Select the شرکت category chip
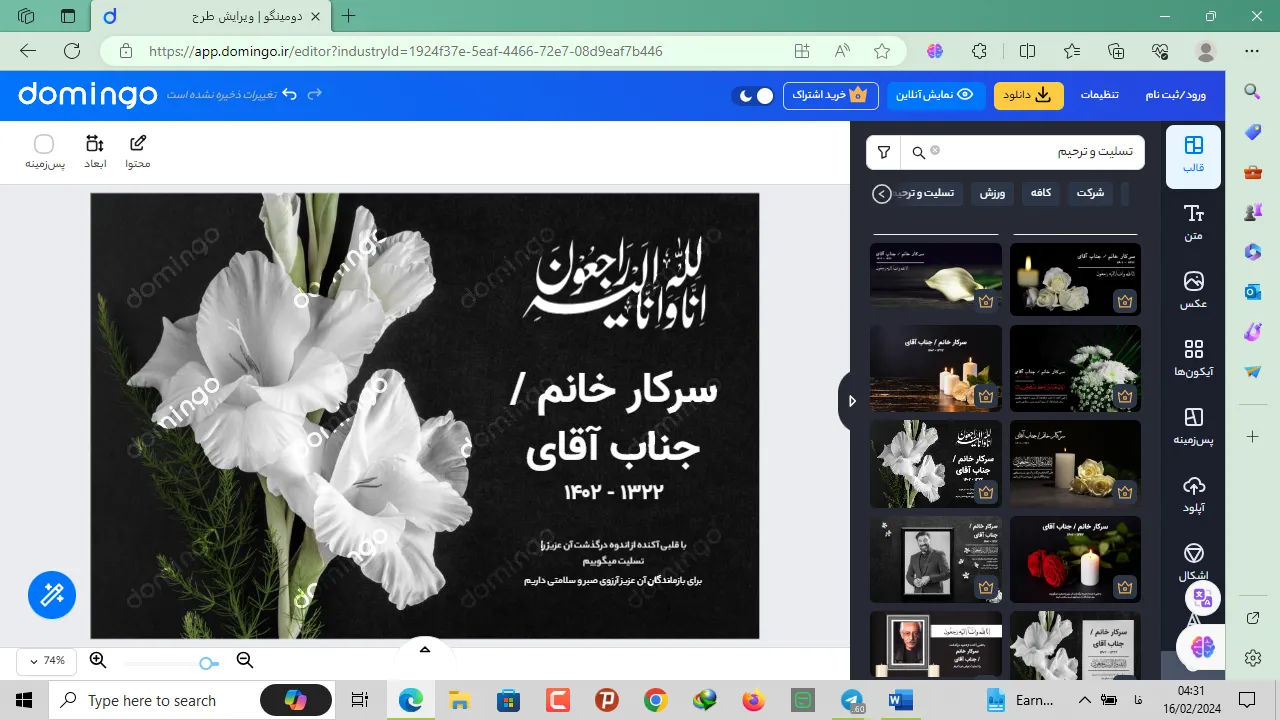 (1090, 193)
